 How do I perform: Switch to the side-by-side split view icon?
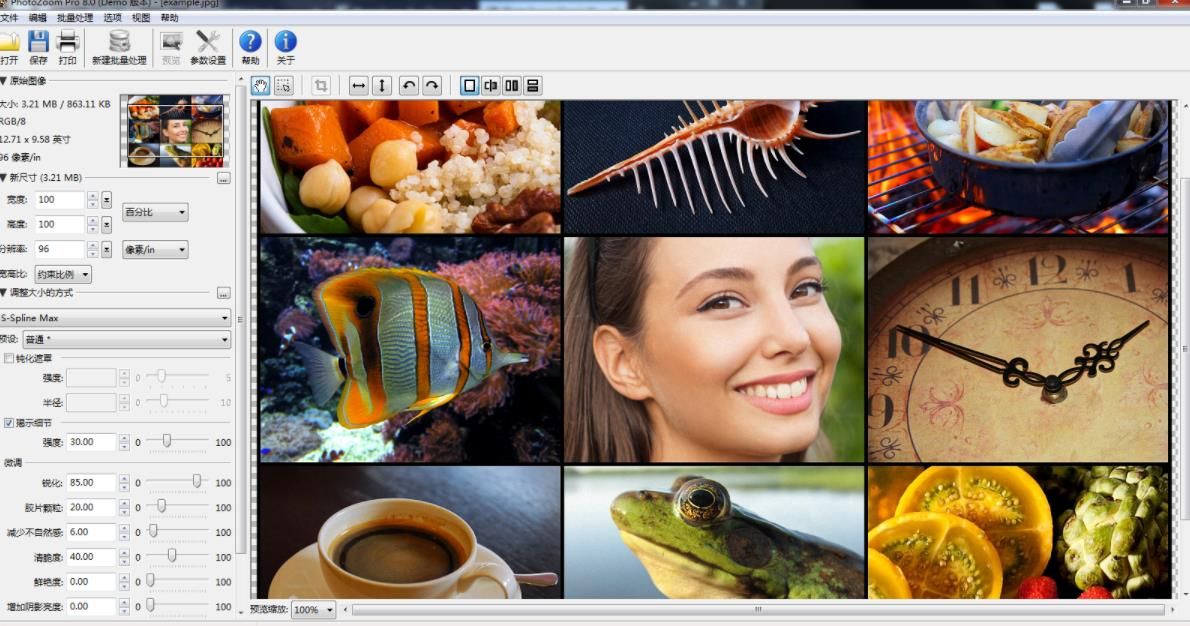point(490,86)
